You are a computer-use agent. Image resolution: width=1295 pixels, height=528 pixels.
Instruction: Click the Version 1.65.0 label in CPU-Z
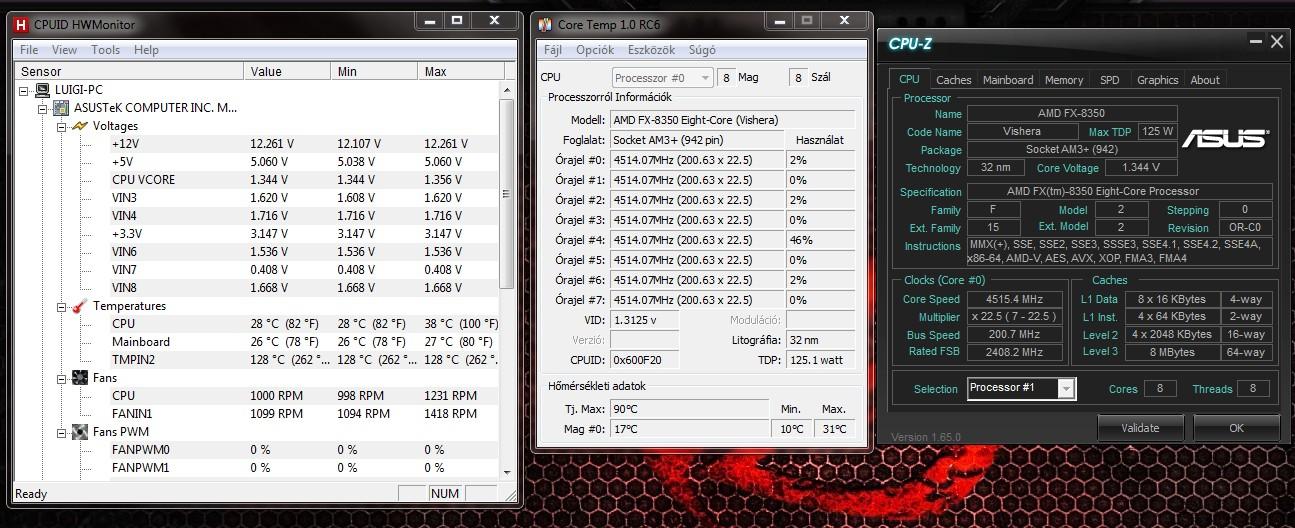[925, 437]
